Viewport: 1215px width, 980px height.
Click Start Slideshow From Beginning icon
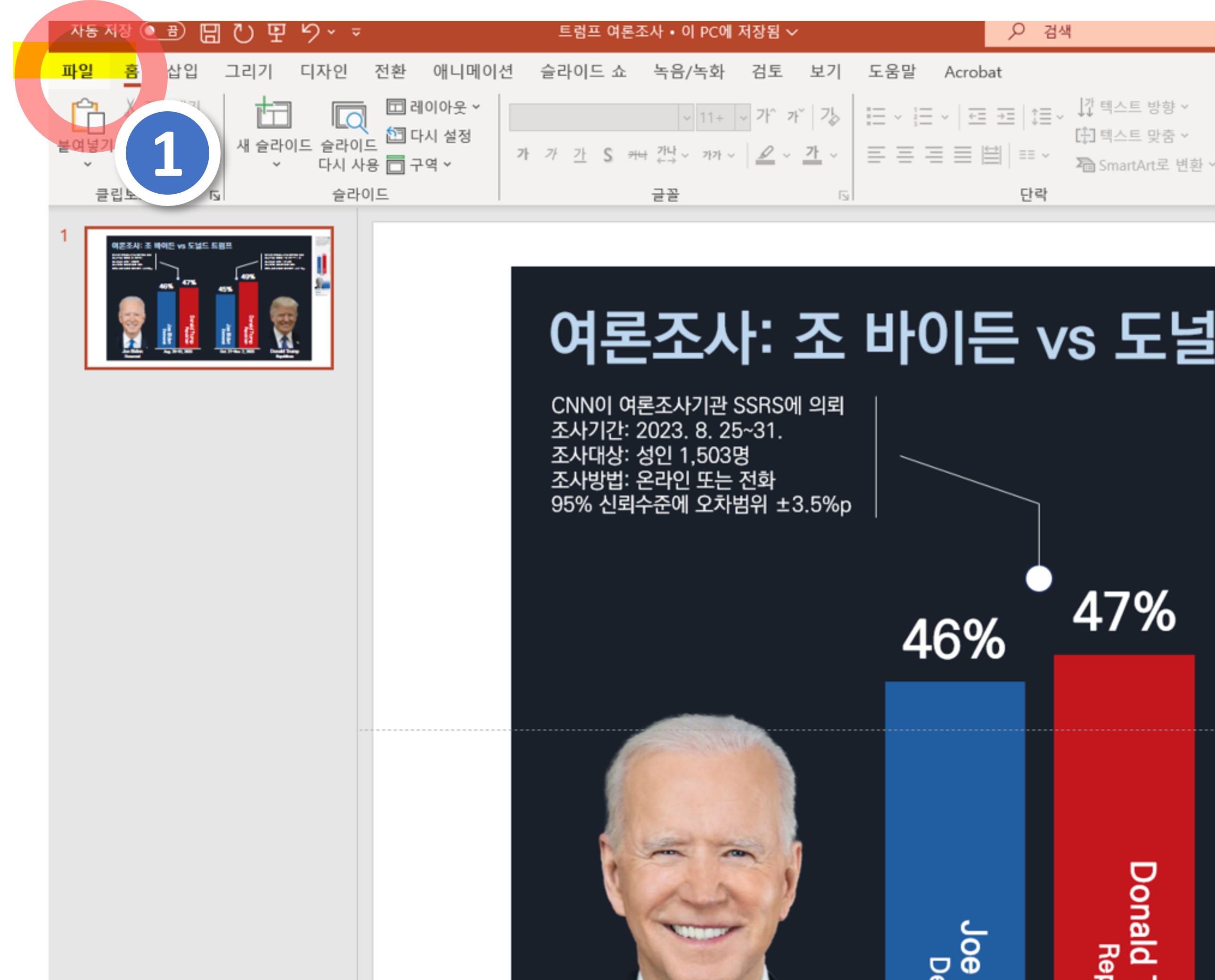[277, 33]
